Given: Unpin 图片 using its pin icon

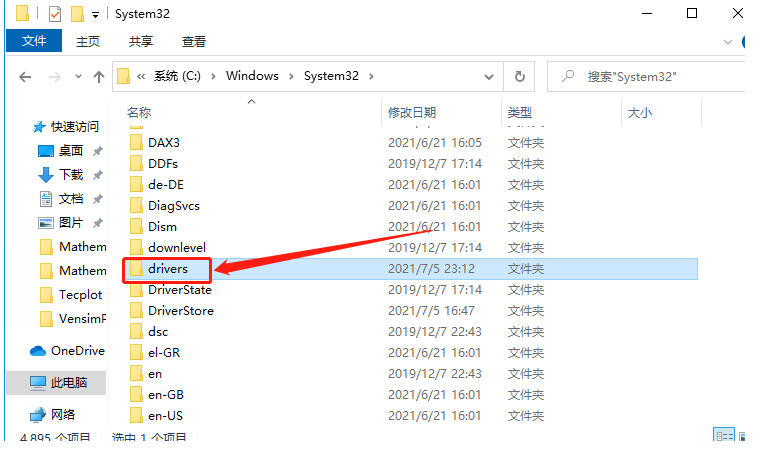Looking at the screenshot, I should [x=97, y=223].
